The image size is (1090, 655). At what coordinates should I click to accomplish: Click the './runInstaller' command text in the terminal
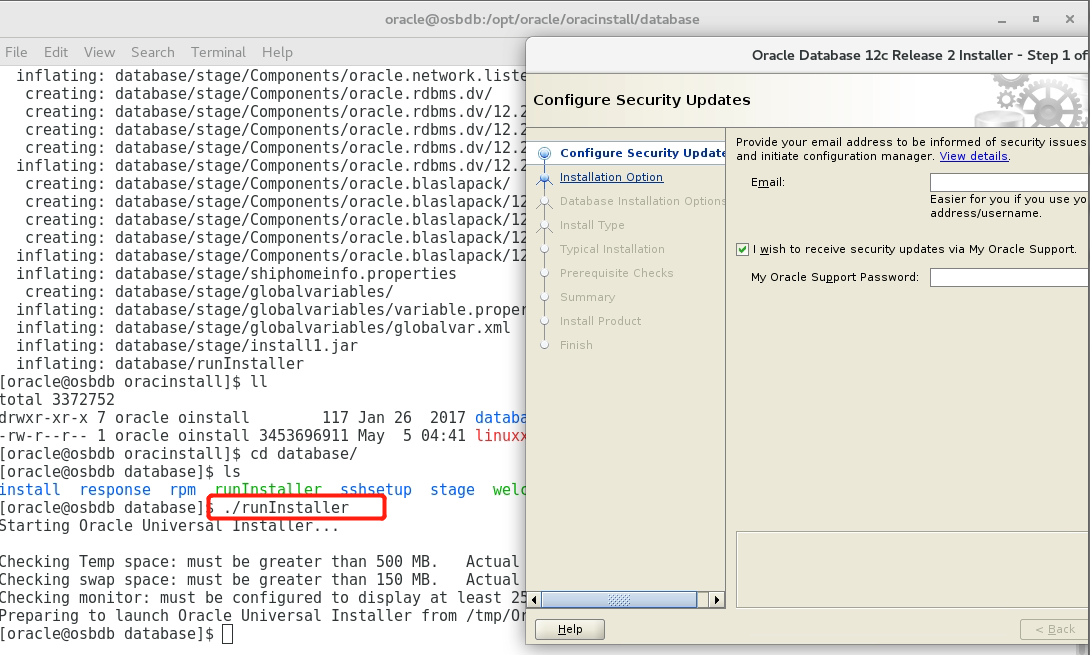[x=286, y=508]
